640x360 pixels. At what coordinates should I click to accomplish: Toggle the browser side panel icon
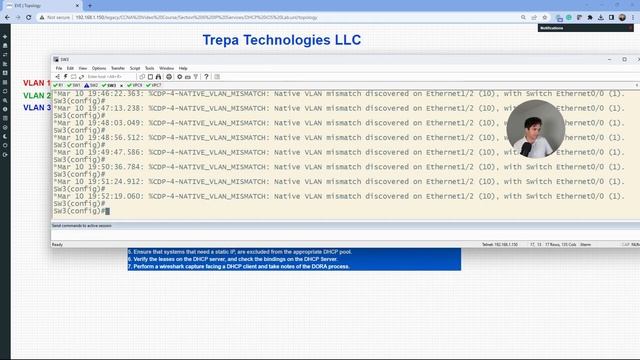pos(611,18)
